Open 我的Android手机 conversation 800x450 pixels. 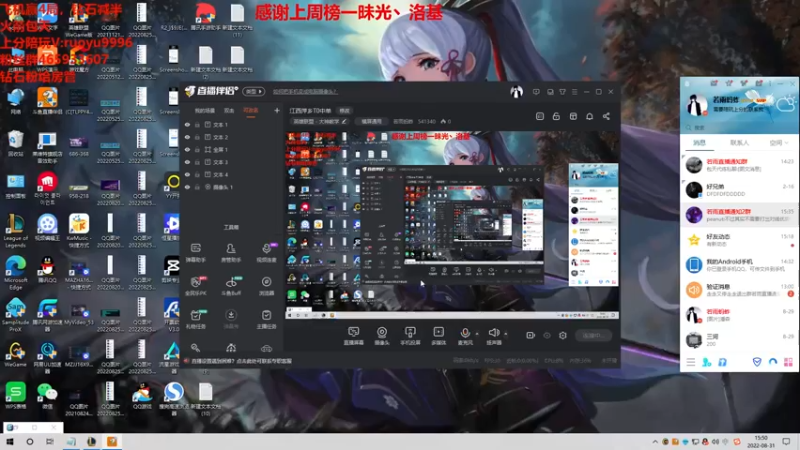pyautogui.click(x=739, y=265)
